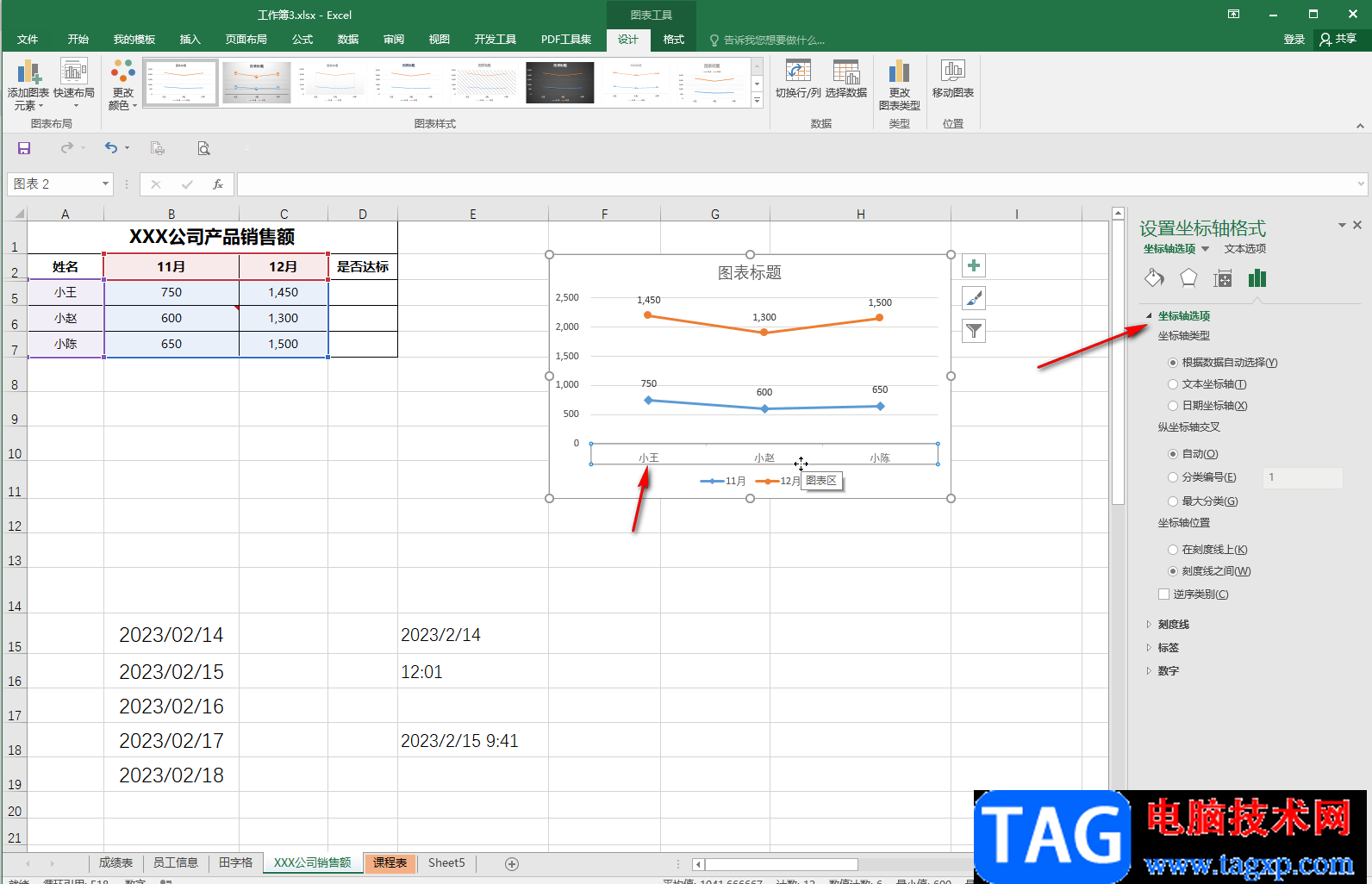Open undo history dropdown arrow

click(x=127, y=148)
